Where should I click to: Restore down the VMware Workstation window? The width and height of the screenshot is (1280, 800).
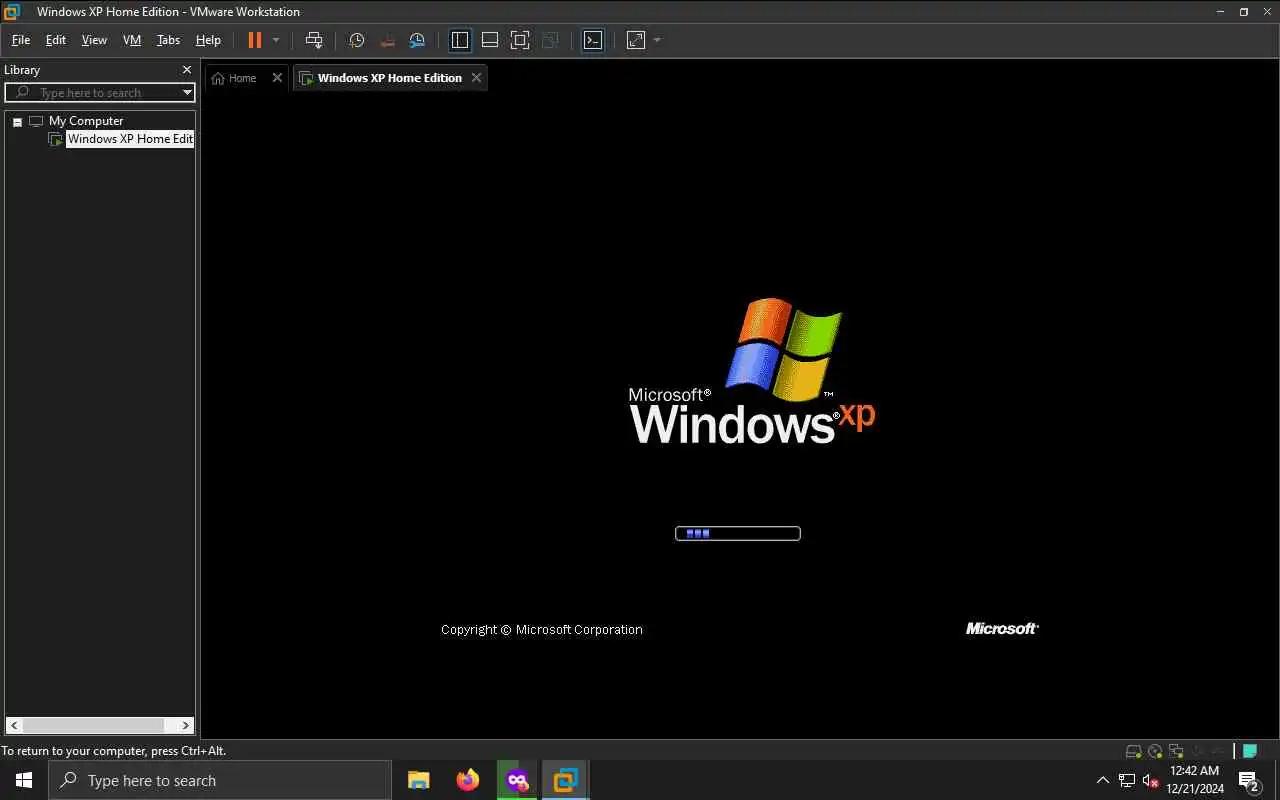click(x=1244, y=12)
